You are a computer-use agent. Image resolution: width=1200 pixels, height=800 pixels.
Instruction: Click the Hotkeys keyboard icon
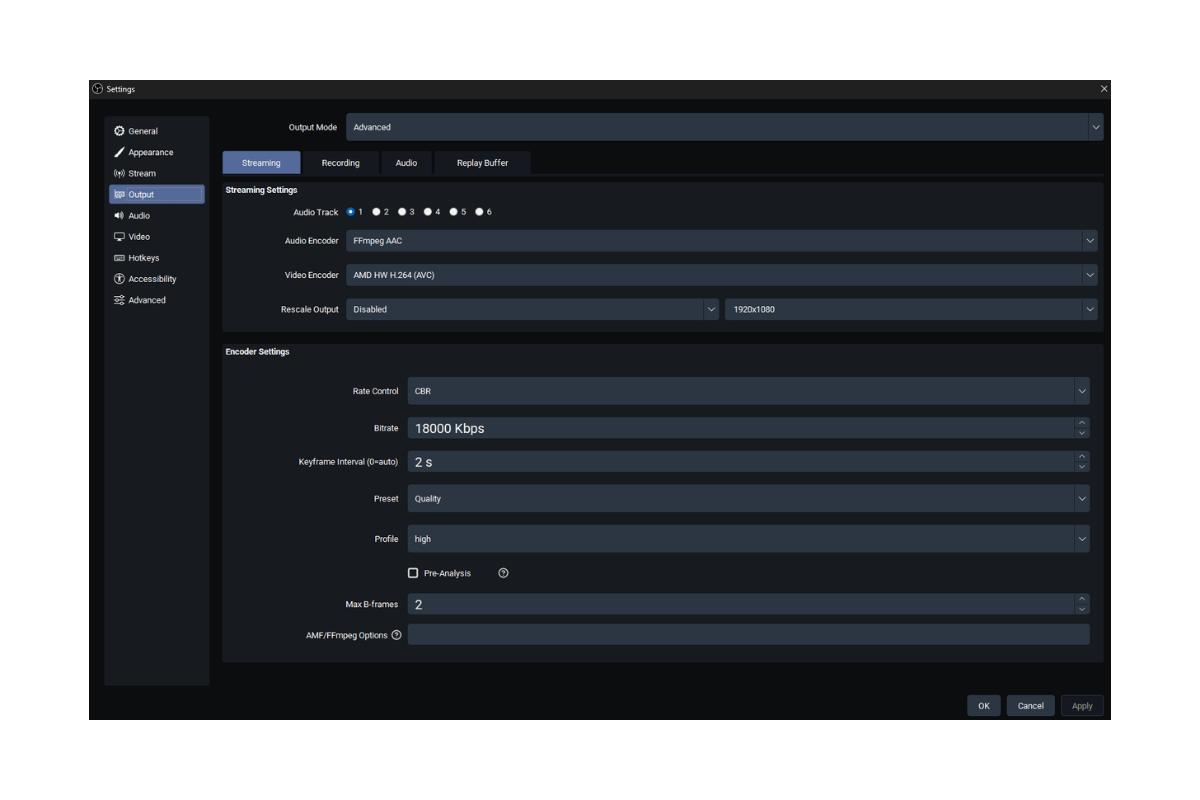[119, 258]
